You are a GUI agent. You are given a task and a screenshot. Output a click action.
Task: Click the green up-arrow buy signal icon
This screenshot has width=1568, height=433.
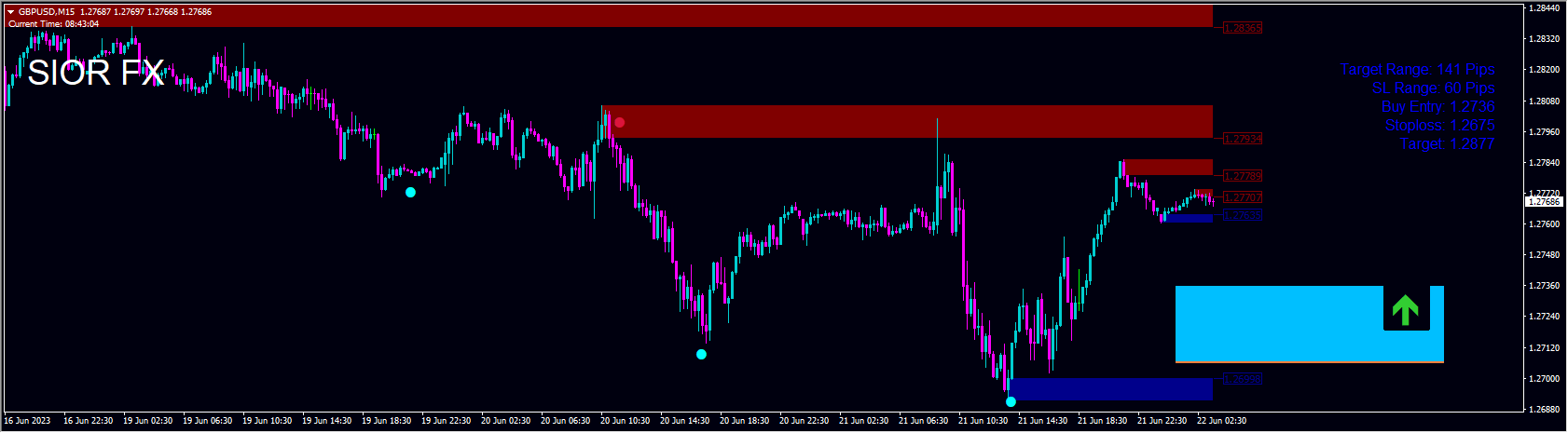click(x=1405, y=310)
